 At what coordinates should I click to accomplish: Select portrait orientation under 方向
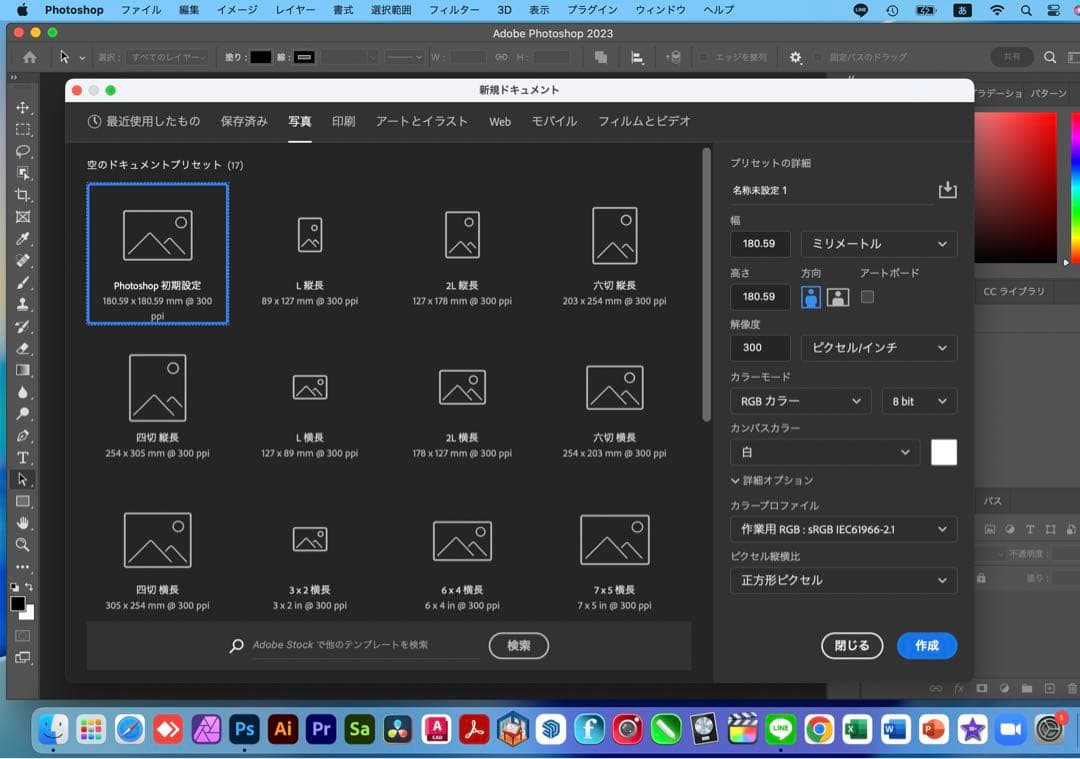coord(810,297)
